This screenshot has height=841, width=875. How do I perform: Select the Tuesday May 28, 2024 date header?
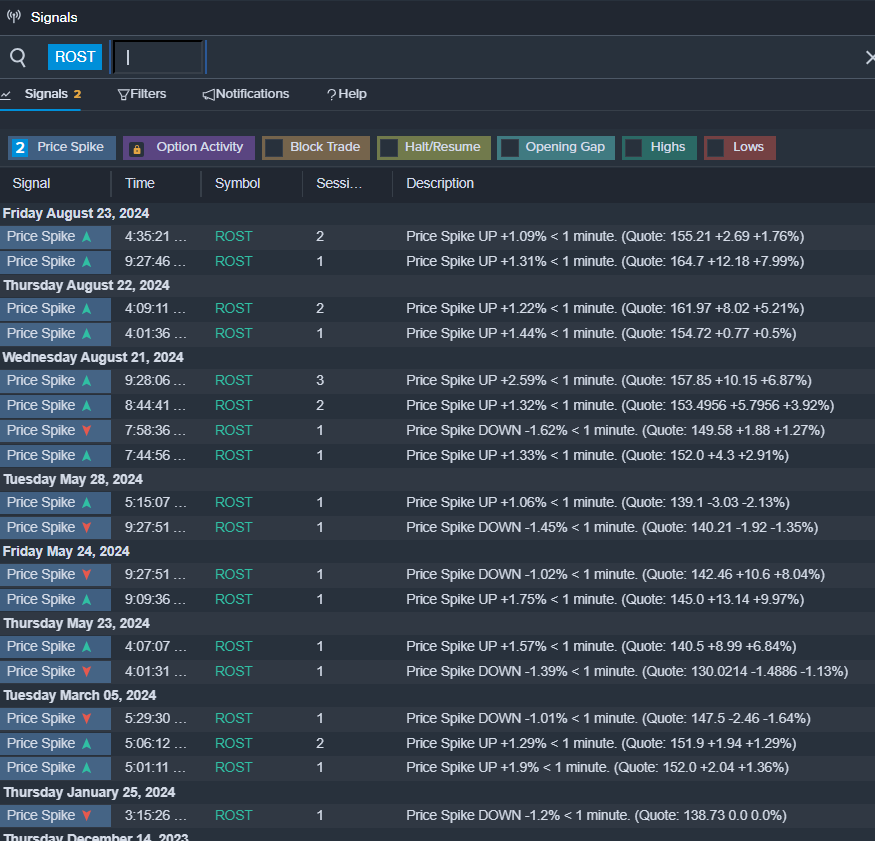[73, 479]
